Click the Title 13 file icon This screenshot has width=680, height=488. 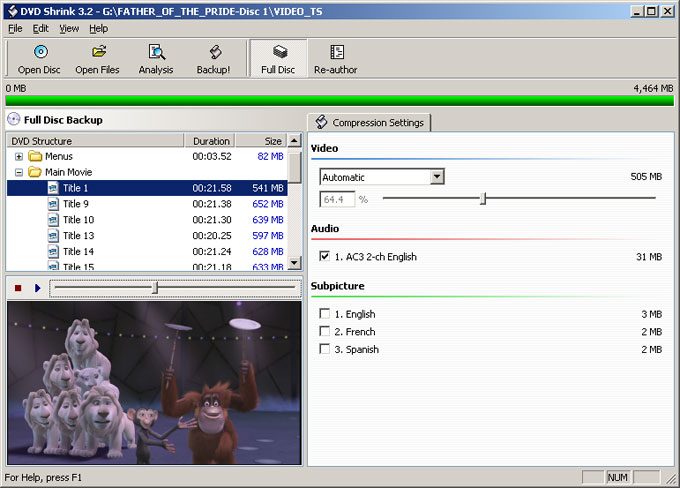click(x=53, y=236)
